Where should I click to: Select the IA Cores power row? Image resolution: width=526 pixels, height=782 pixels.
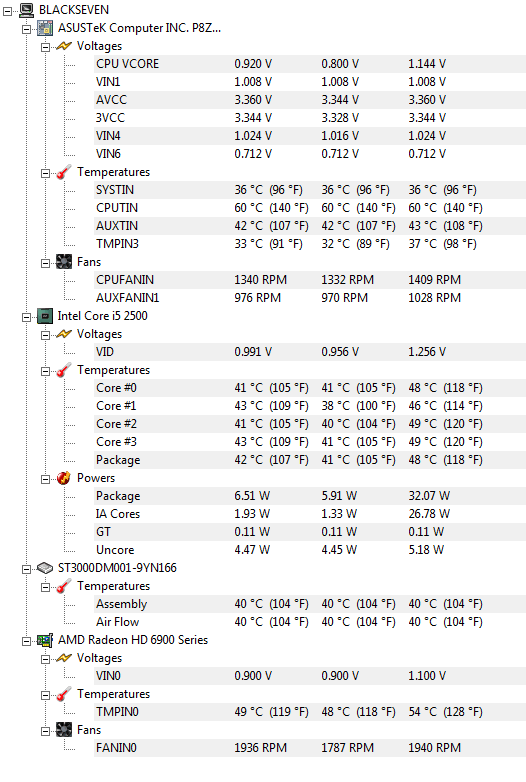(310, 514)
